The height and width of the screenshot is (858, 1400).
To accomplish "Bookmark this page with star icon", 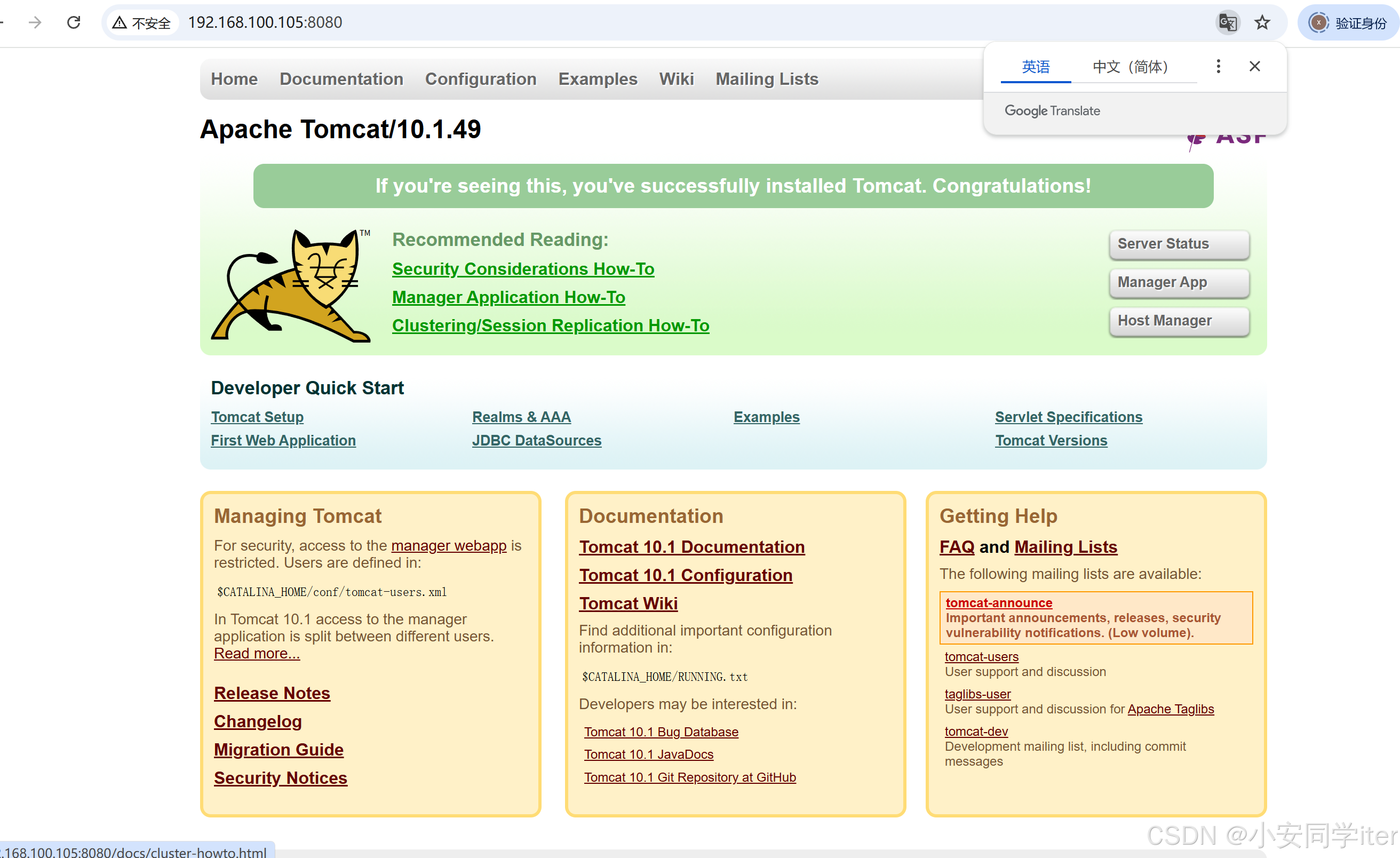I will (x=1262, y=23).
